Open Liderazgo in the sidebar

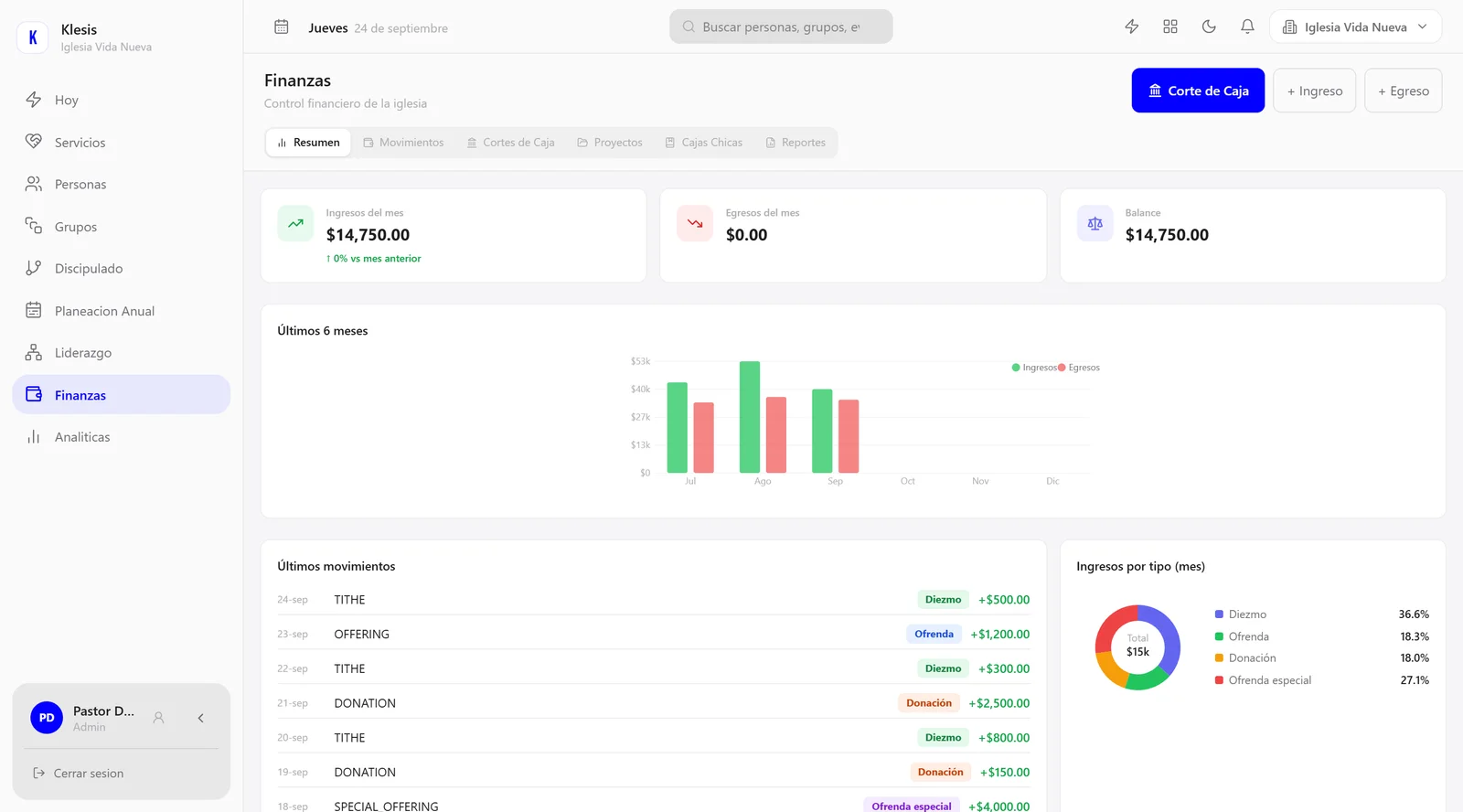point(121,352)
